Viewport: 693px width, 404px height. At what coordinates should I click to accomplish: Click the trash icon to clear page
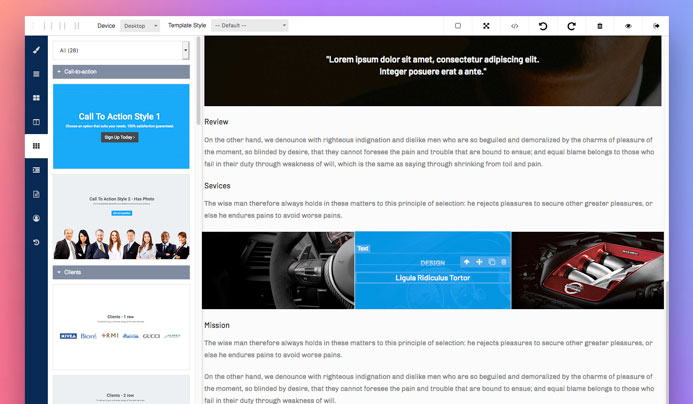pos(600,26)
